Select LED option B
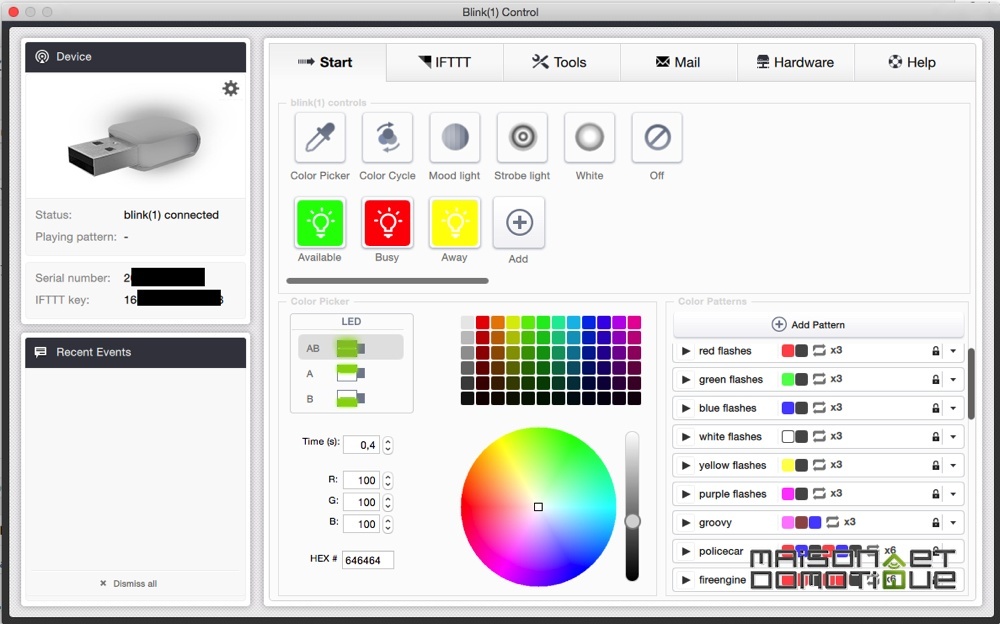The image size is (1000, 624). (x=351, y=399)
